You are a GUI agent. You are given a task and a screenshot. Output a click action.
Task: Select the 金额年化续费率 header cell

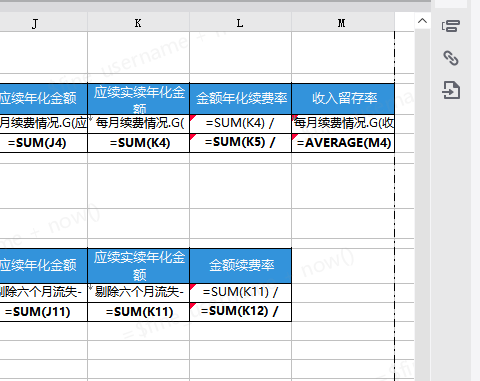(x=240, y=99)
